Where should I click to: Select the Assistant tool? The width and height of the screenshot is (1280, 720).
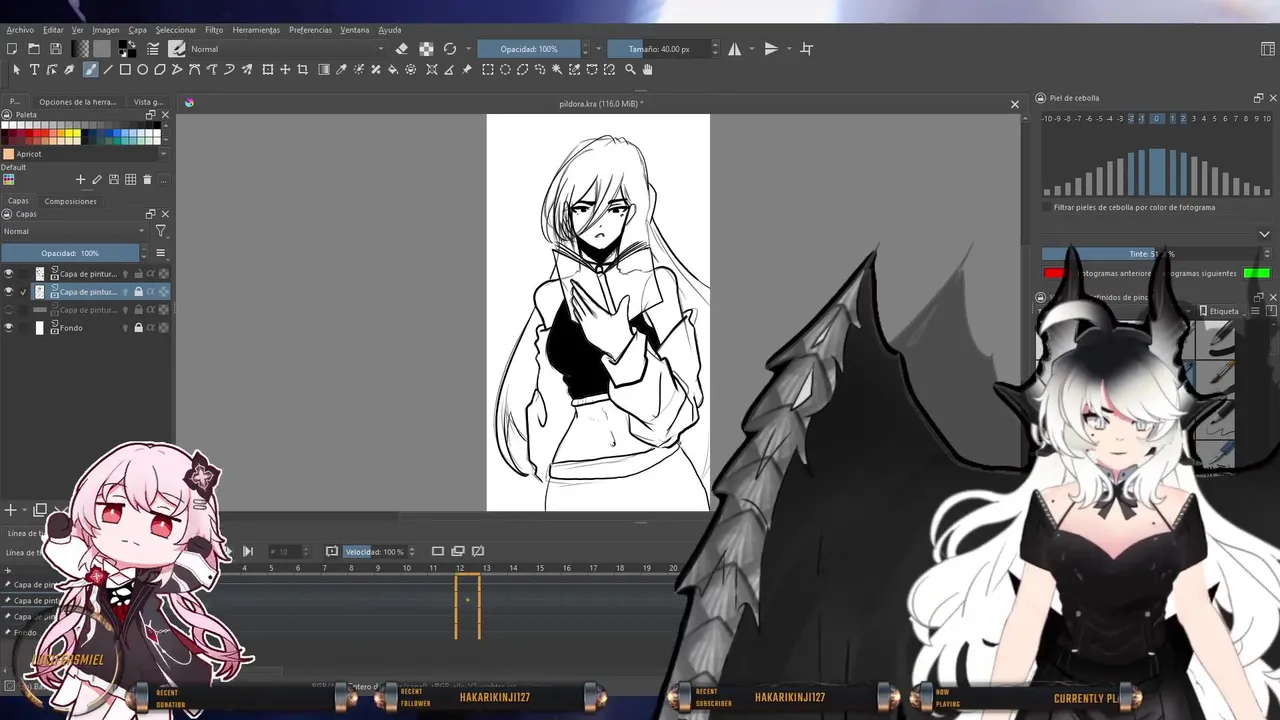[432, 69]
